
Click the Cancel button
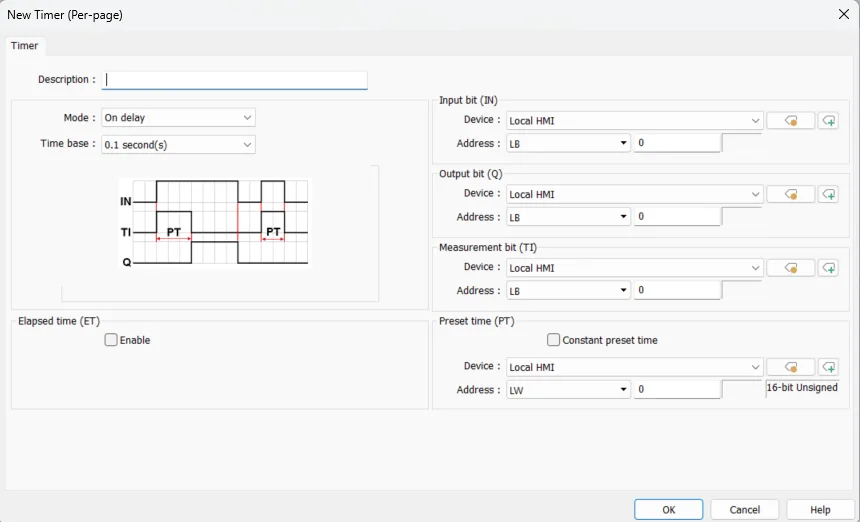[x=744, y=509]
